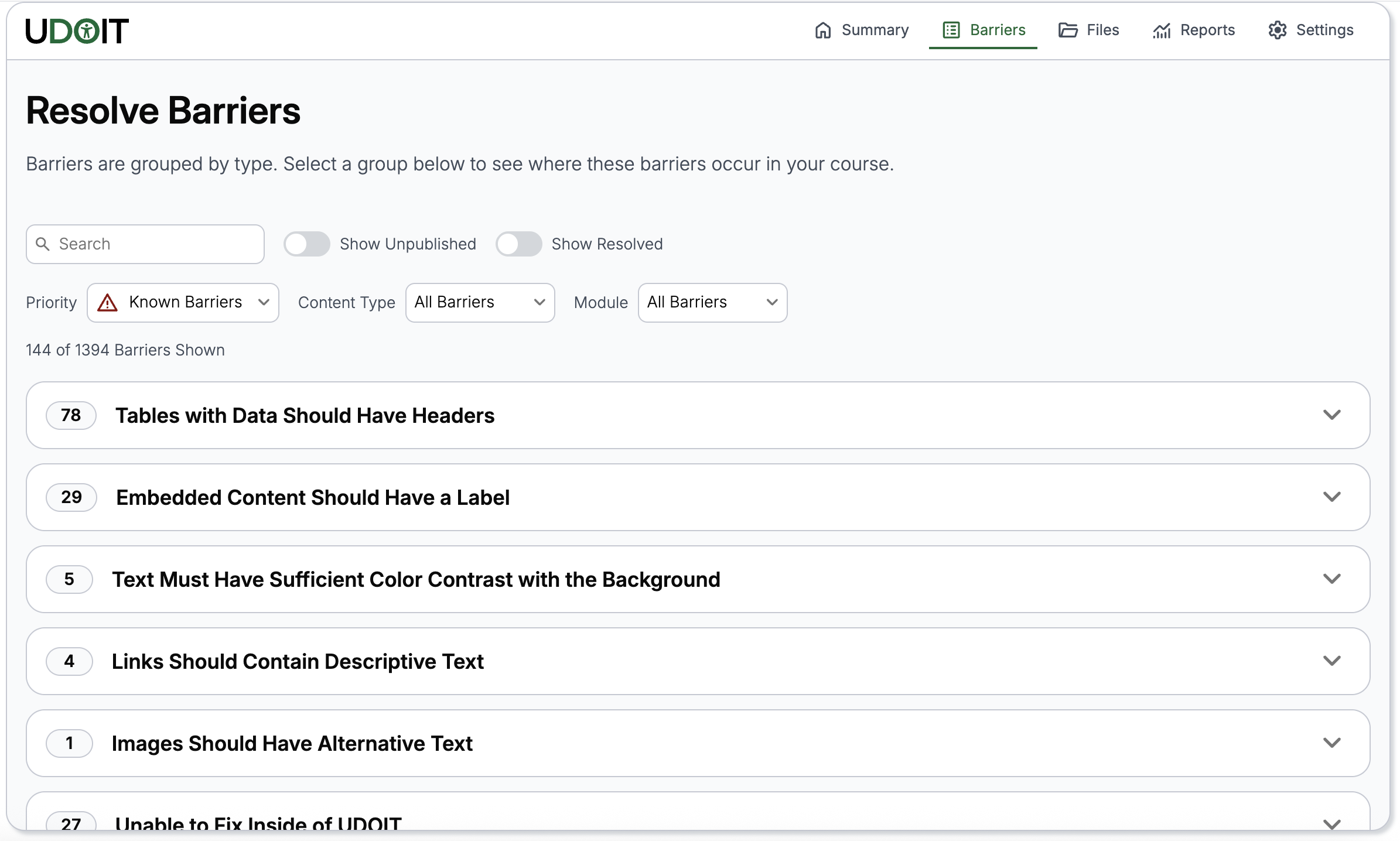1400x841 pixels.
Task: Select the Barriers tab label
Action: [998, 30]
